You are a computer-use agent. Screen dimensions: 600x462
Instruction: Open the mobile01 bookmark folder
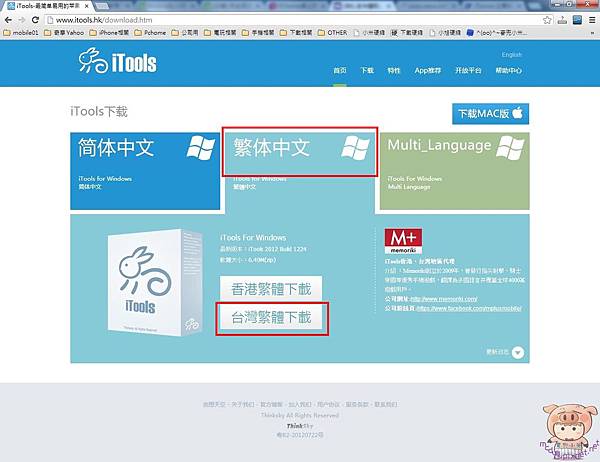pos(21,33)
